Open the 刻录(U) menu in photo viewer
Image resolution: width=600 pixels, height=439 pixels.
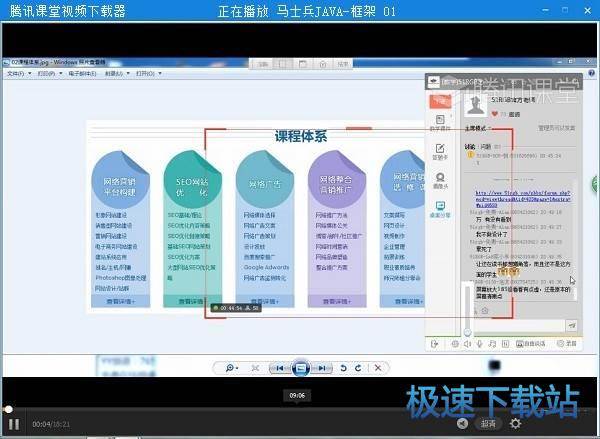pyautogui.click(x=114, y=73)
